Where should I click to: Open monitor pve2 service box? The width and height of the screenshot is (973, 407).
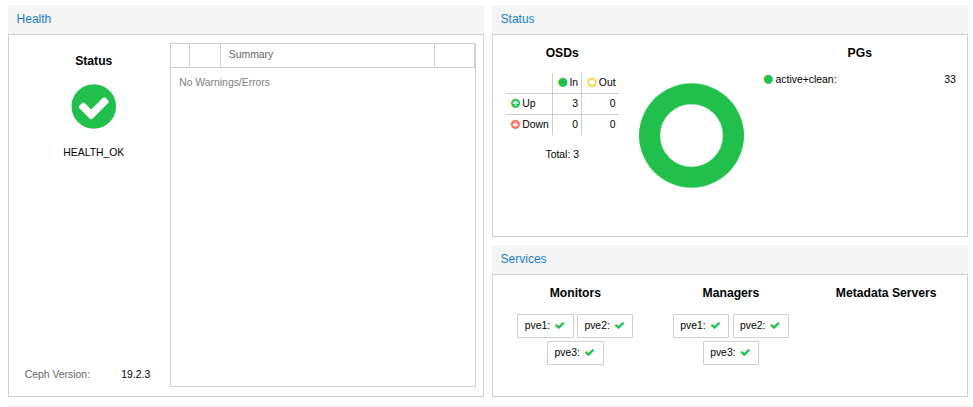[x=604, y=325]
